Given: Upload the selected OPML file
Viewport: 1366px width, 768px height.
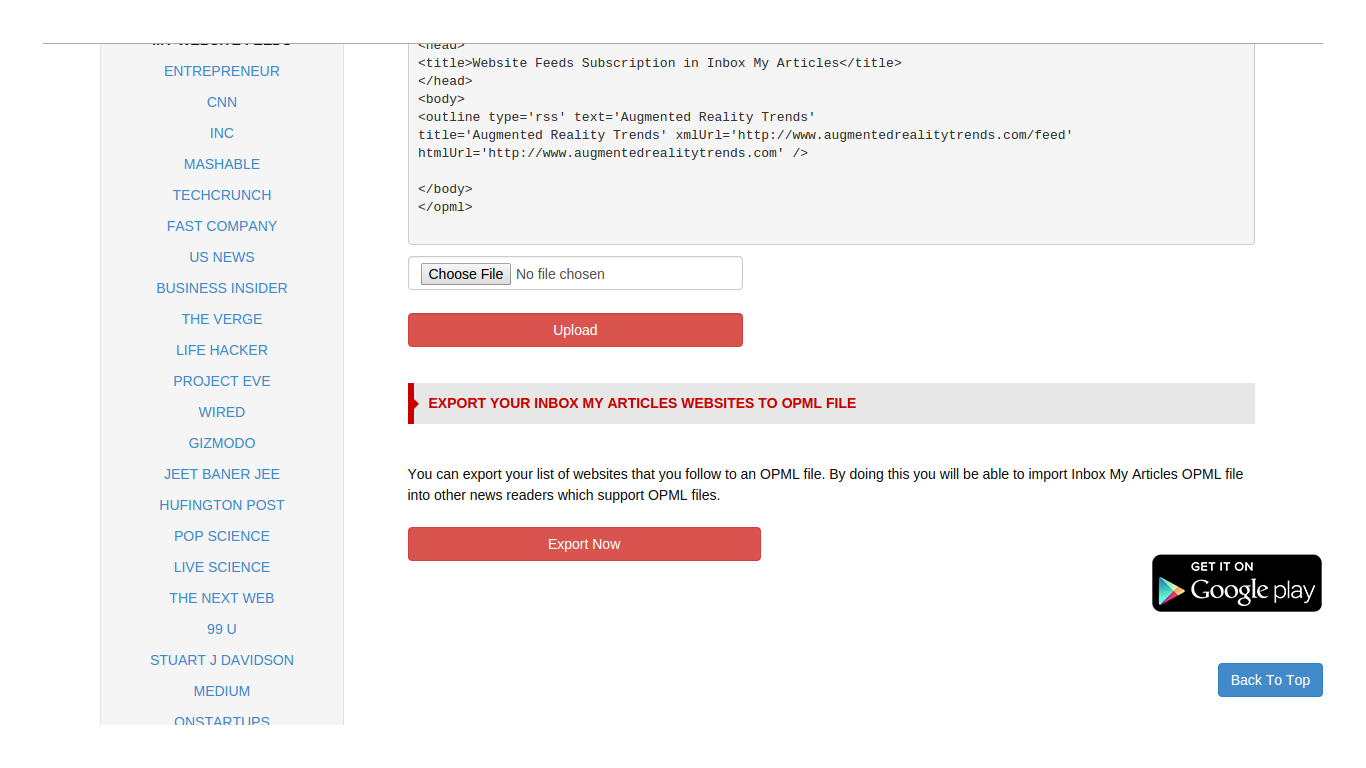Looking at the screenshot, I should tap(575, 330).
